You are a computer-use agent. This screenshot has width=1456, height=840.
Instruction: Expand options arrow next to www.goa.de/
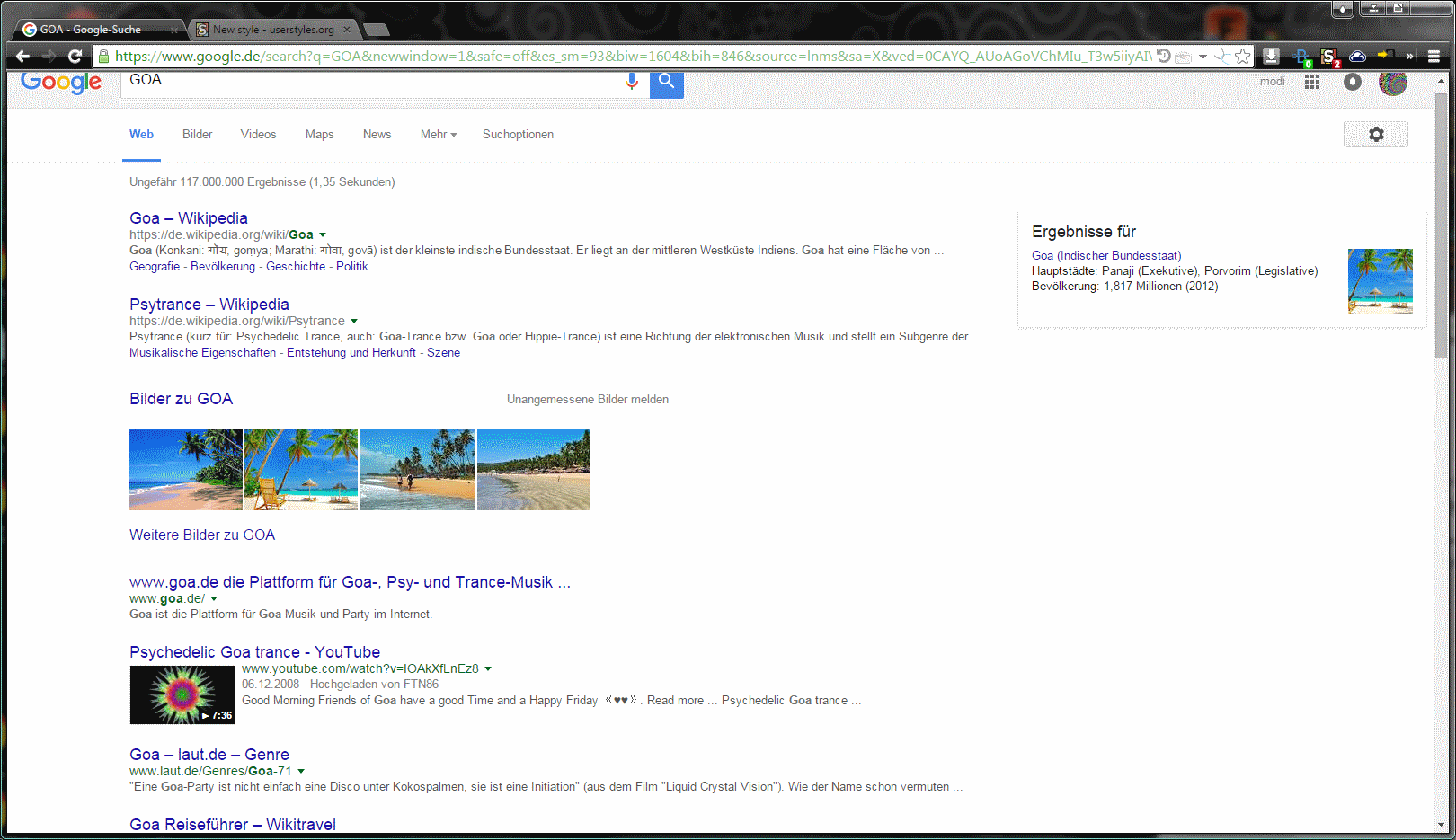pyautogui.click(x=214, y=599)
